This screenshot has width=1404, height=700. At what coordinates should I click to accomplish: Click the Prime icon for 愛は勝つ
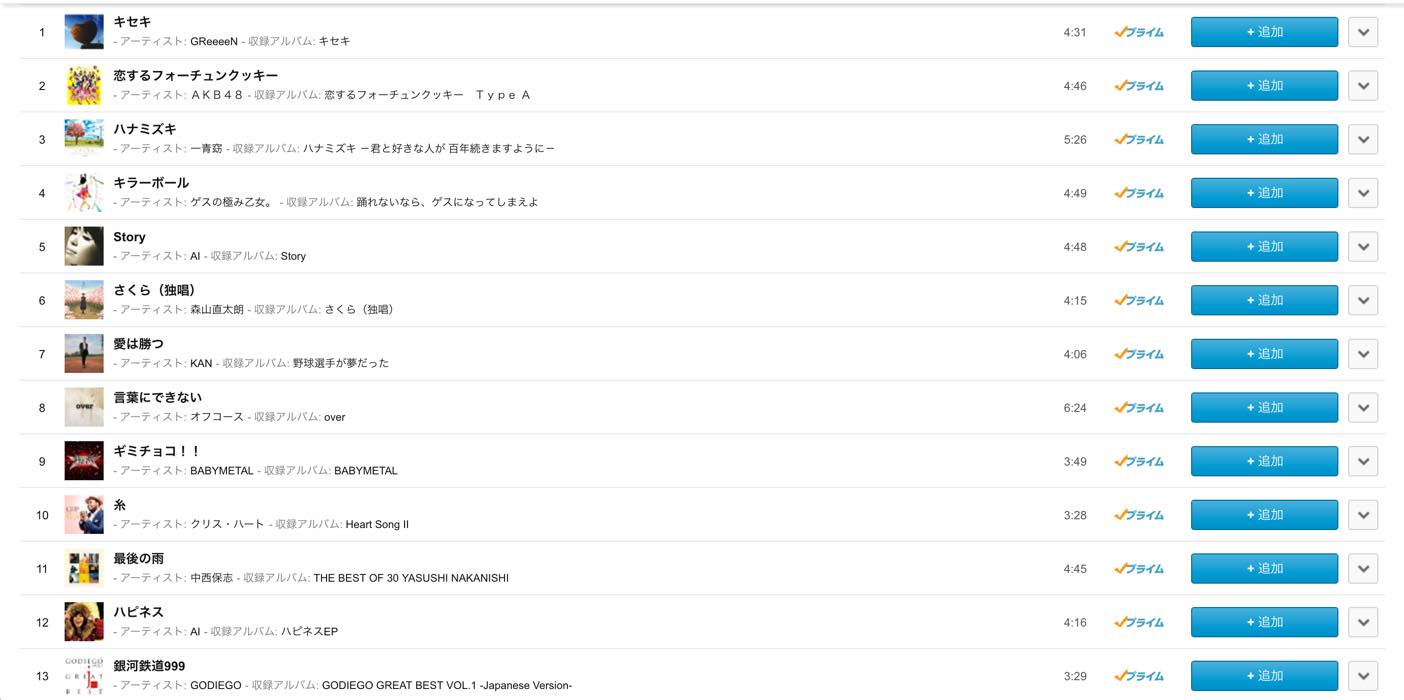(x=1139, y=354)
